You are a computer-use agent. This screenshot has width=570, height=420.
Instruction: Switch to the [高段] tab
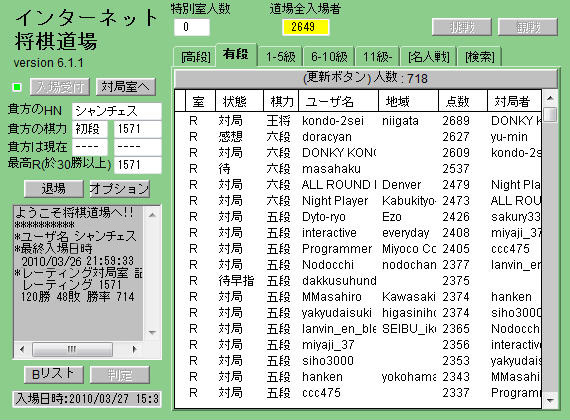(196, 57)
